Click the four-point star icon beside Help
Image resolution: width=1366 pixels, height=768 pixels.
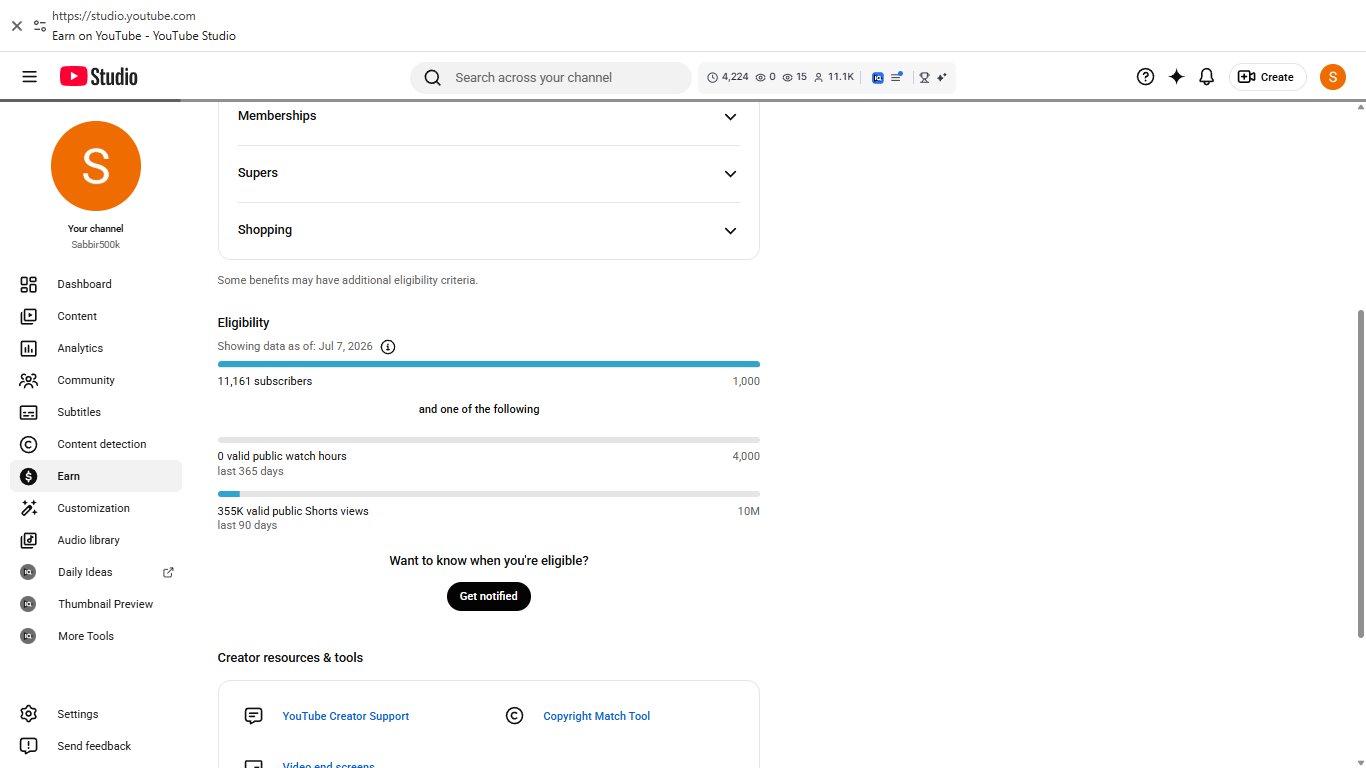[1177, 77]
